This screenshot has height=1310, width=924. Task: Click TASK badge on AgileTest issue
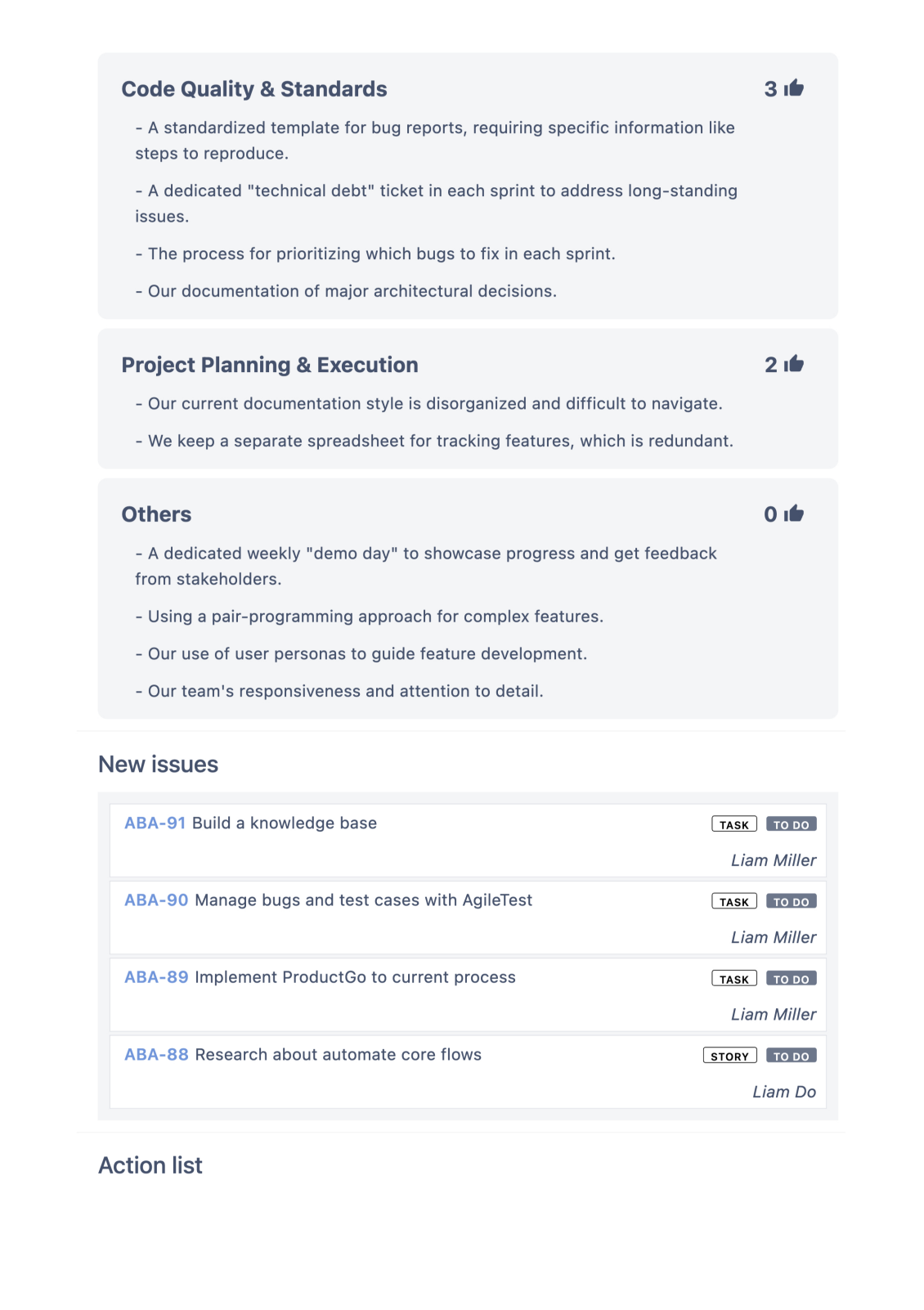pos(733,901)
